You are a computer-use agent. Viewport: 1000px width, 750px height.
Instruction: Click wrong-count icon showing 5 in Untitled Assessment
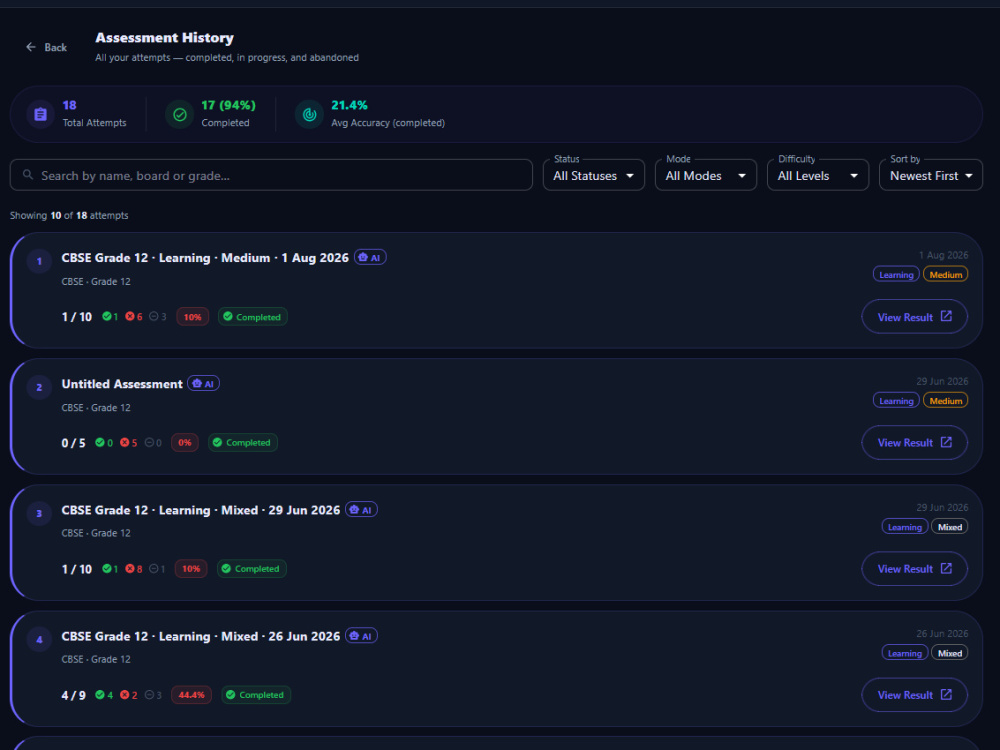point(125,443)
